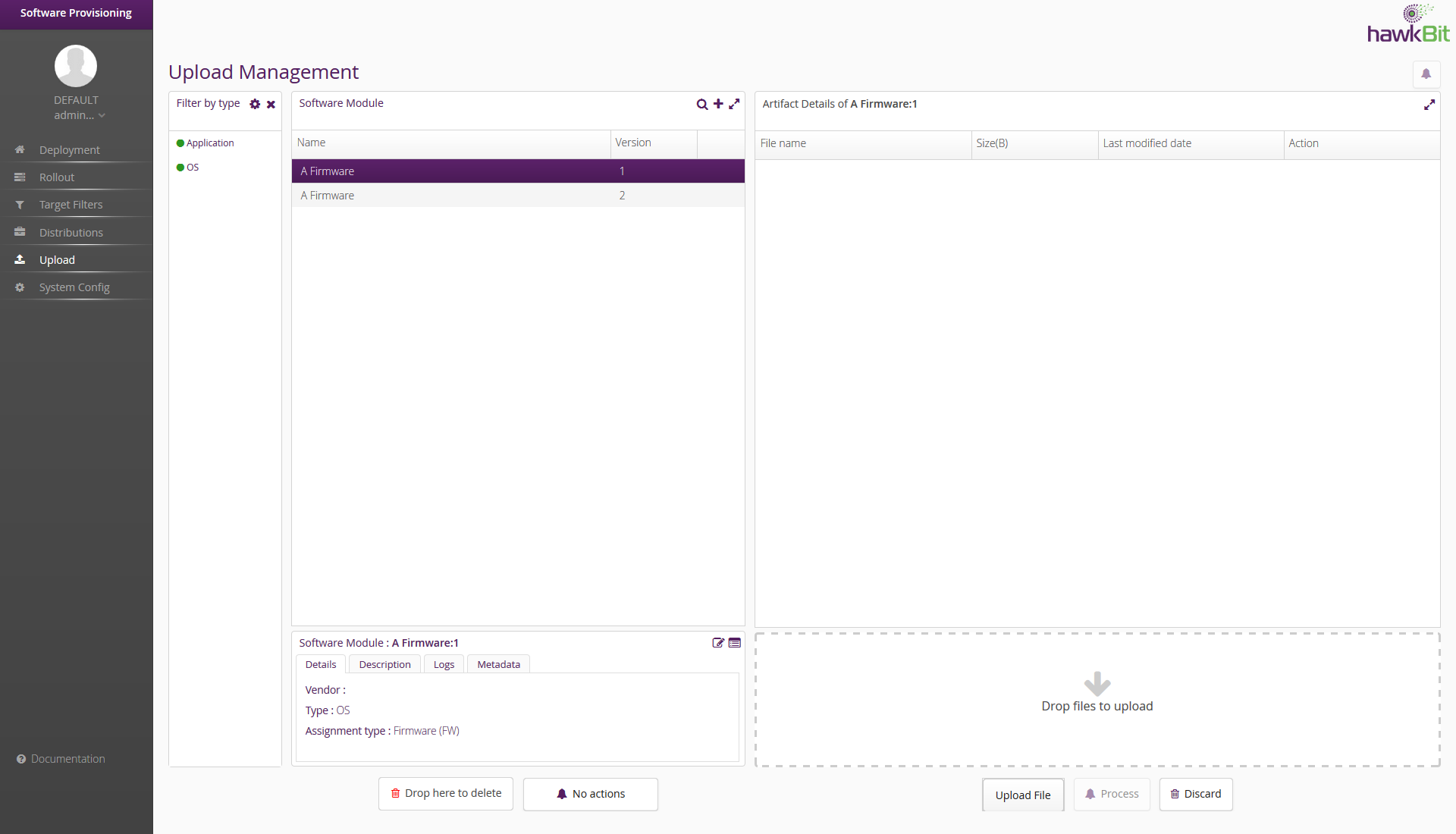Open the No actions button
Screen dimensions: 1456x834
(x=590, y=795)
